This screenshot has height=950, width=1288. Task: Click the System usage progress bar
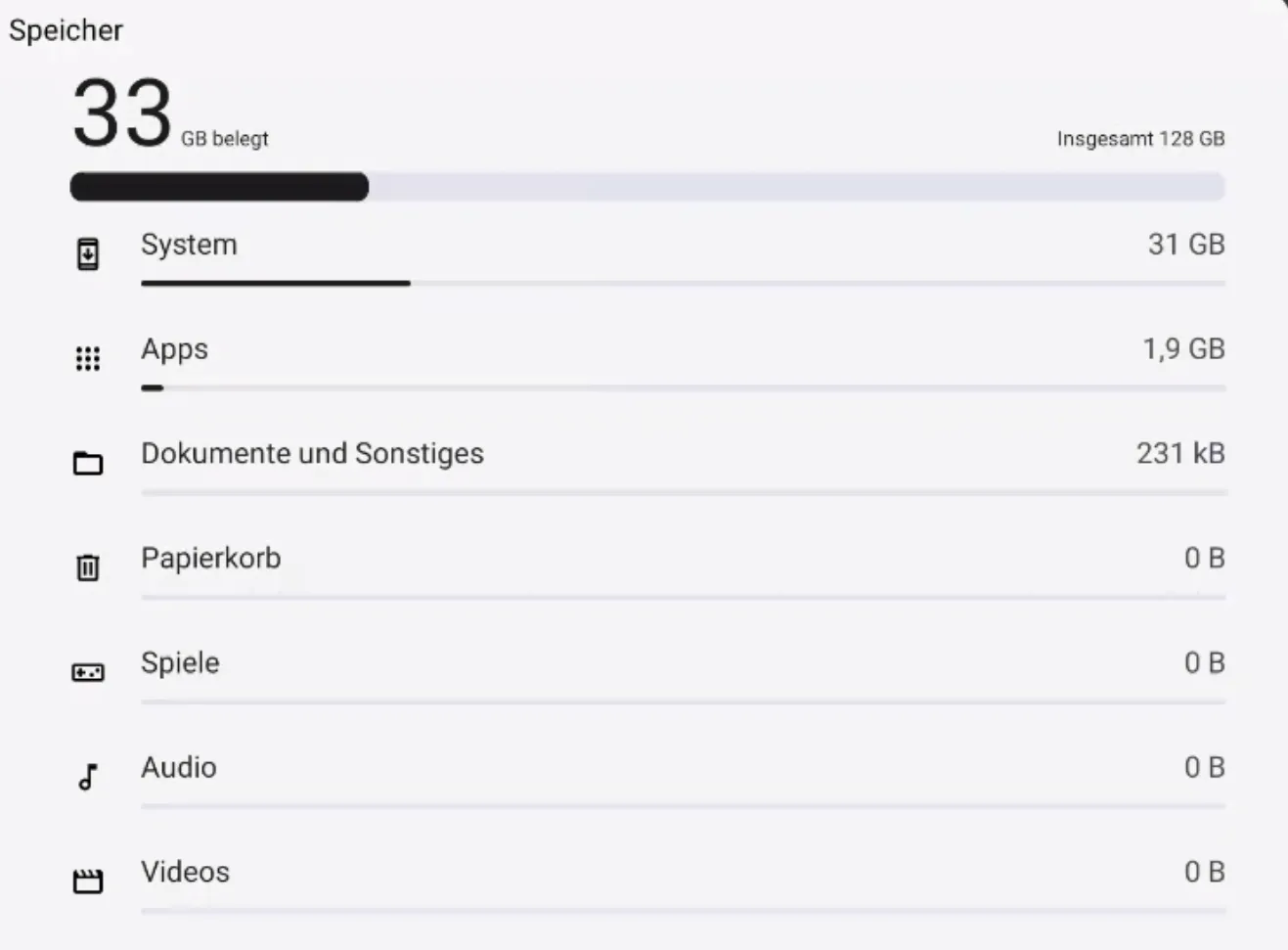click(x=683, y=284)
